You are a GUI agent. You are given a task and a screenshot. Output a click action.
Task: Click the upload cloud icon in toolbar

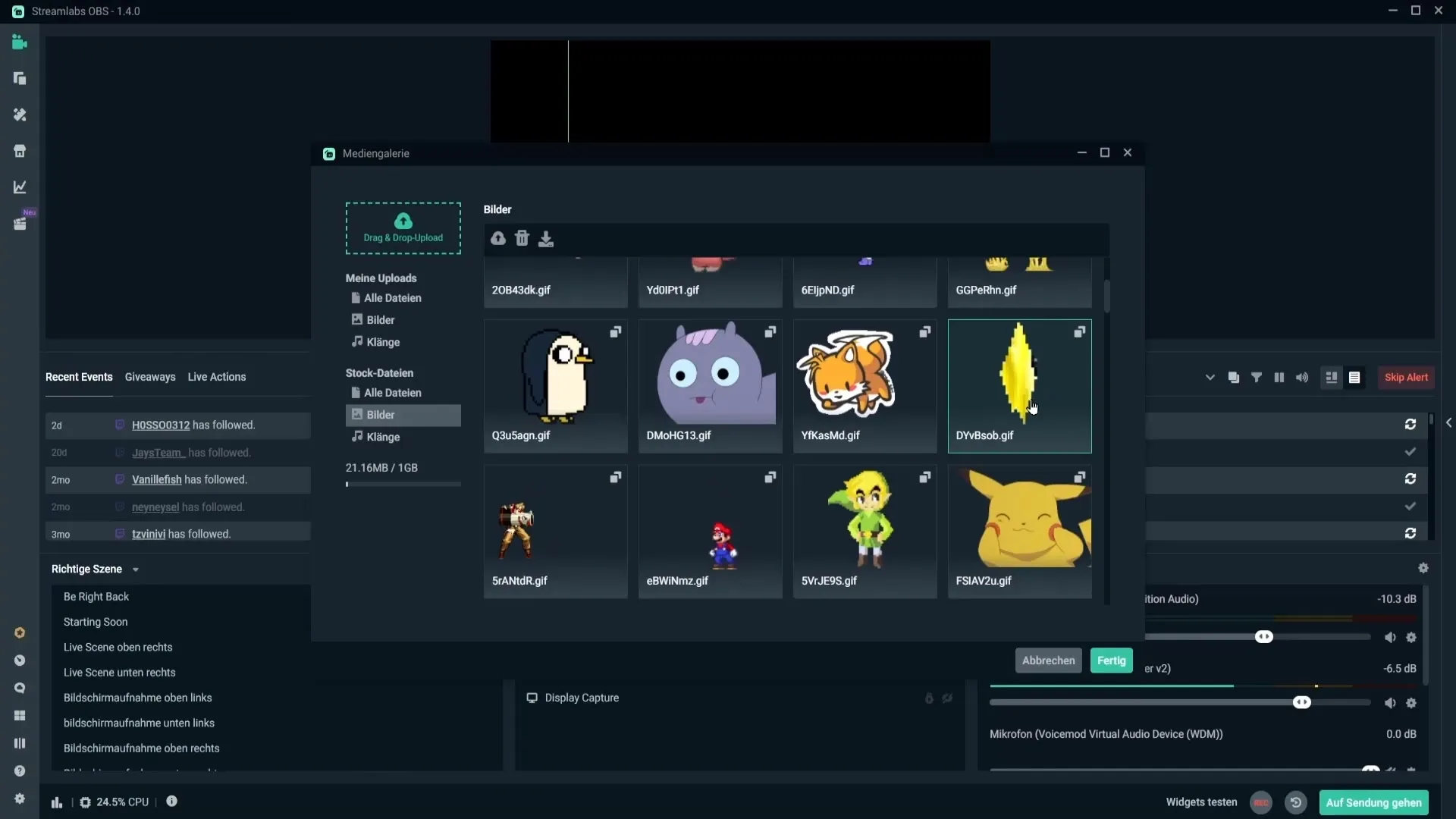(498, 239)
